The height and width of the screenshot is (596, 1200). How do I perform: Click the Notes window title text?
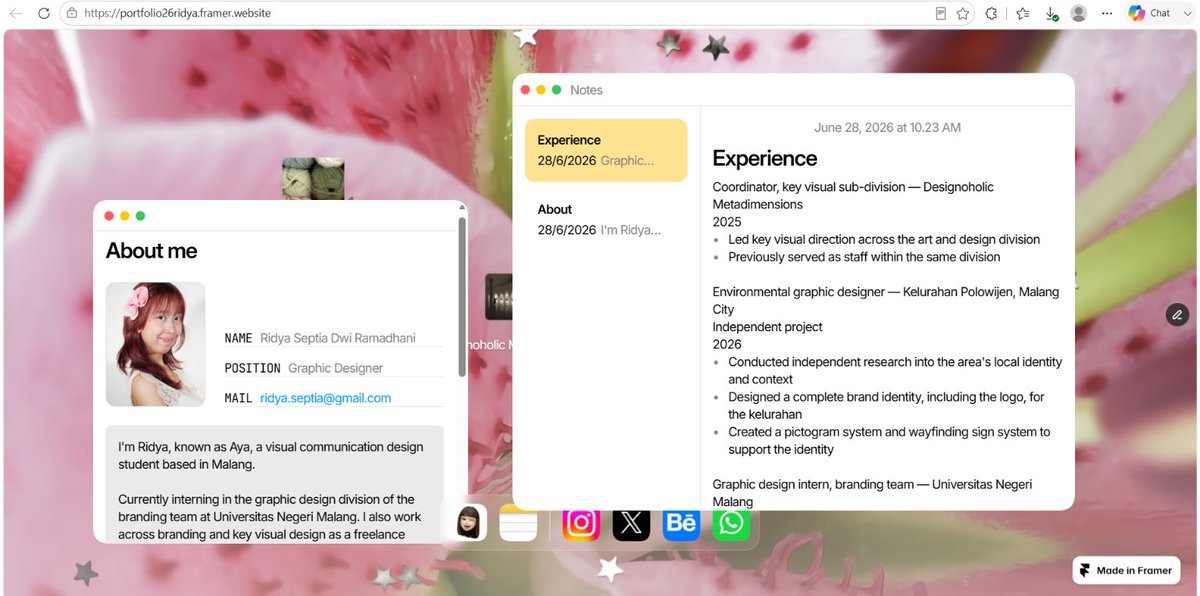[587, 90]
